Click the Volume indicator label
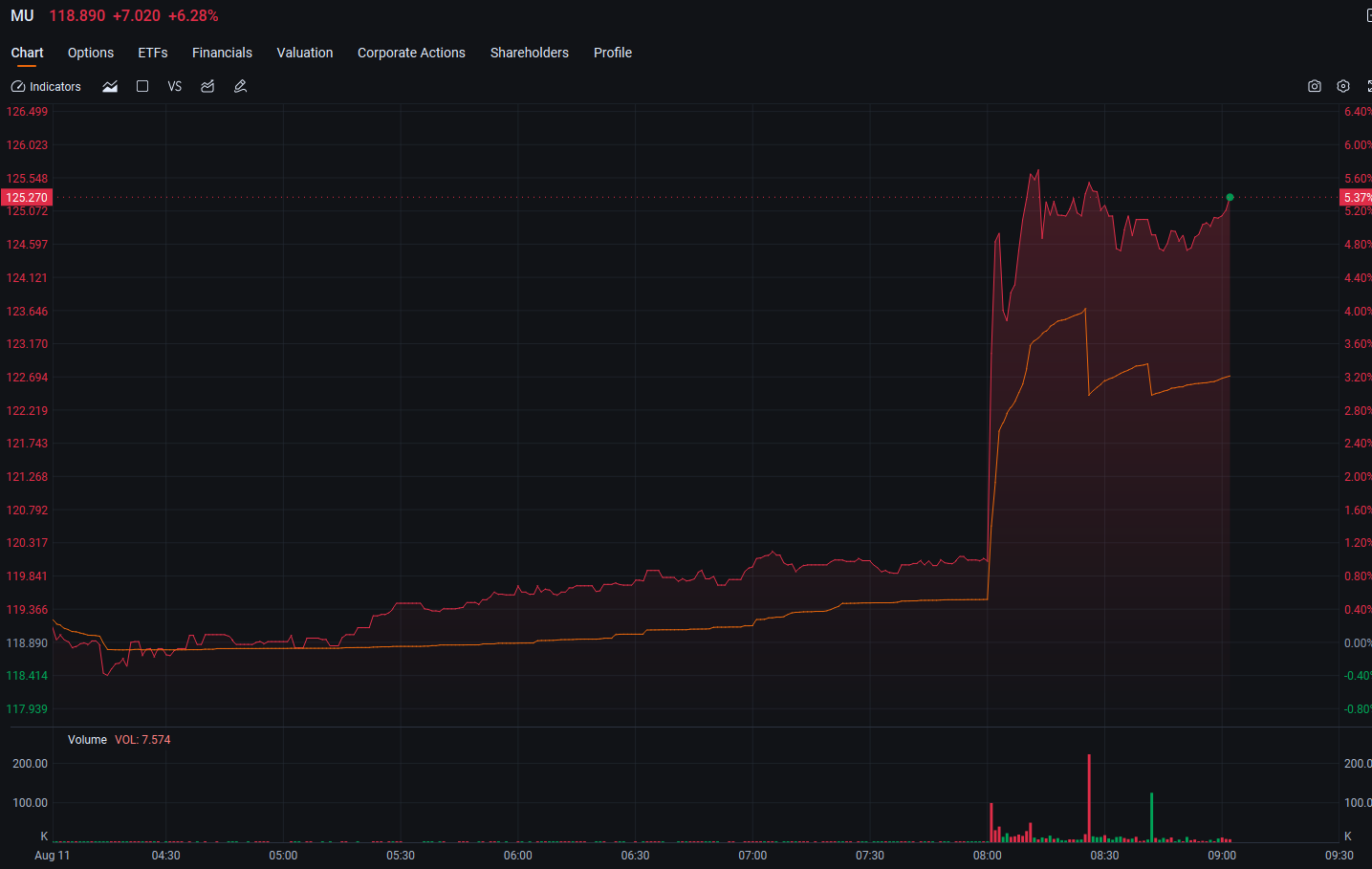This screenshot has height=869, width=1372. [87, 740]
